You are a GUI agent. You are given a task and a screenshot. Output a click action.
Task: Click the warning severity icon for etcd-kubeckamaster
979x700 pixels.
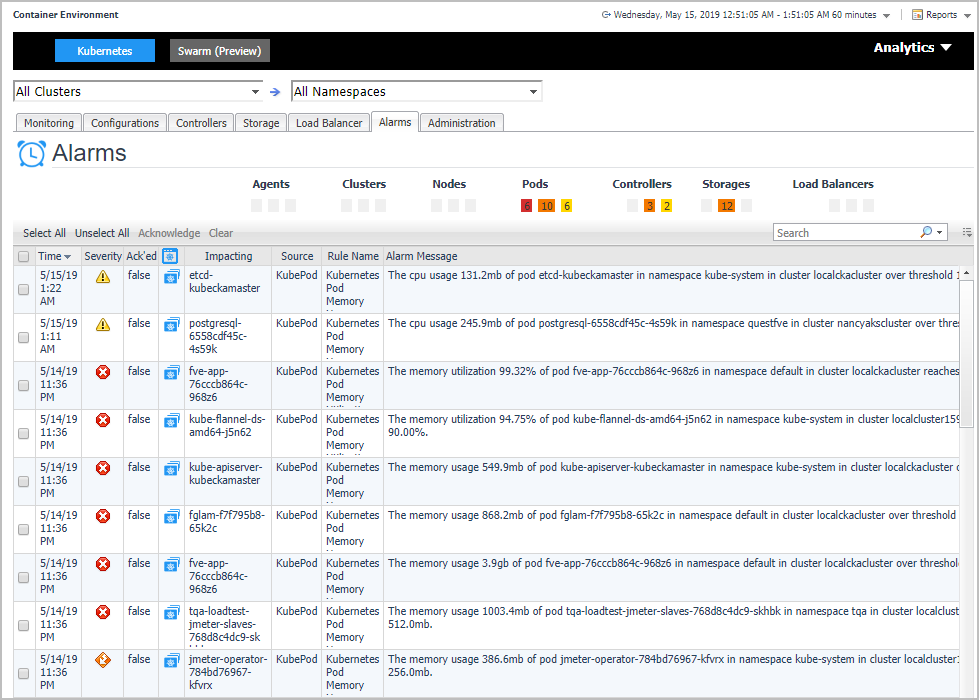(102, 276)
